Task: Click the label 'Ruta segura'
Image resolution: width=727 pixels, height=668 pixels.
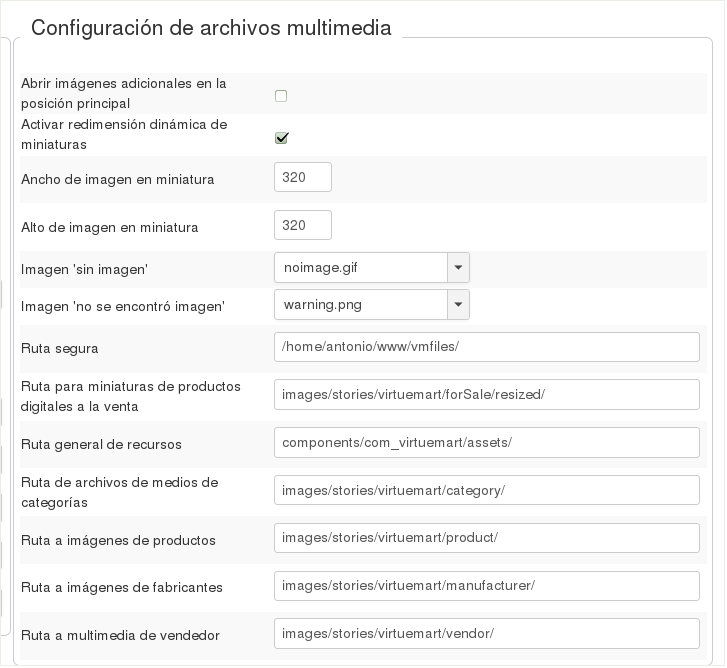Action: [x=60, y=349]
